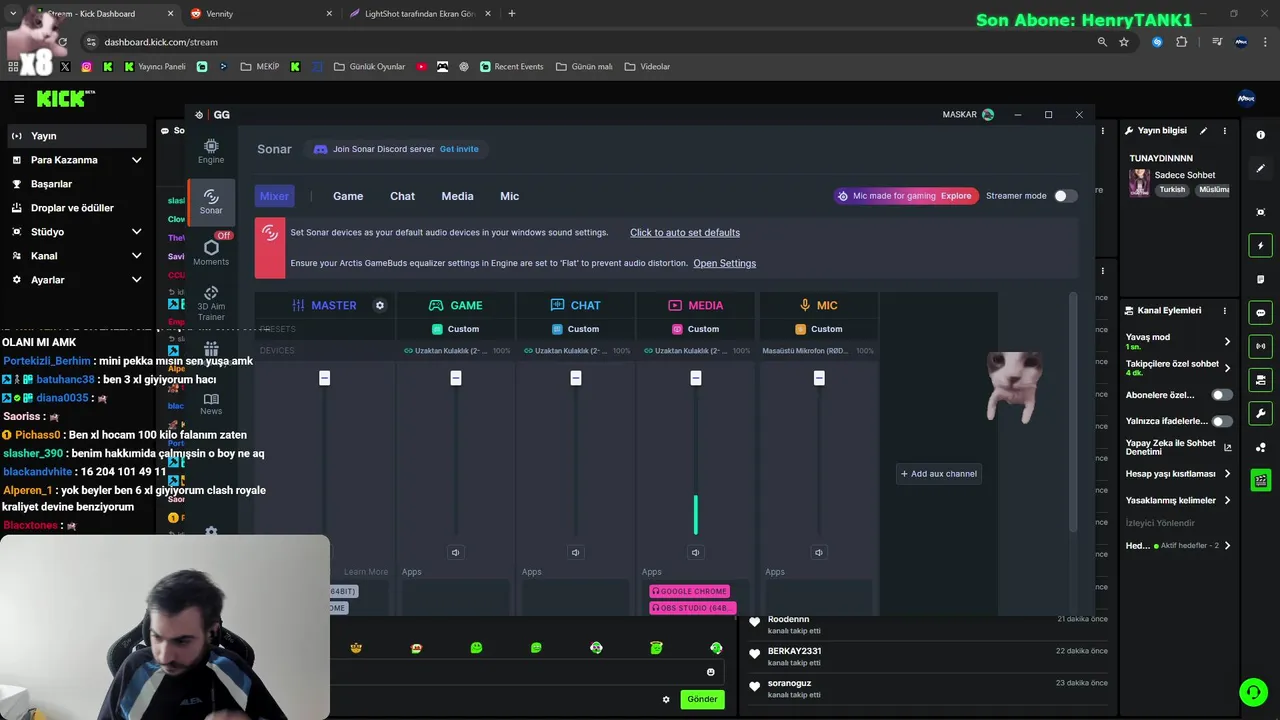Open Yayın bilgisi three-dot menu
This screenshot has height=720, width=1280.
pos(1224,131)
